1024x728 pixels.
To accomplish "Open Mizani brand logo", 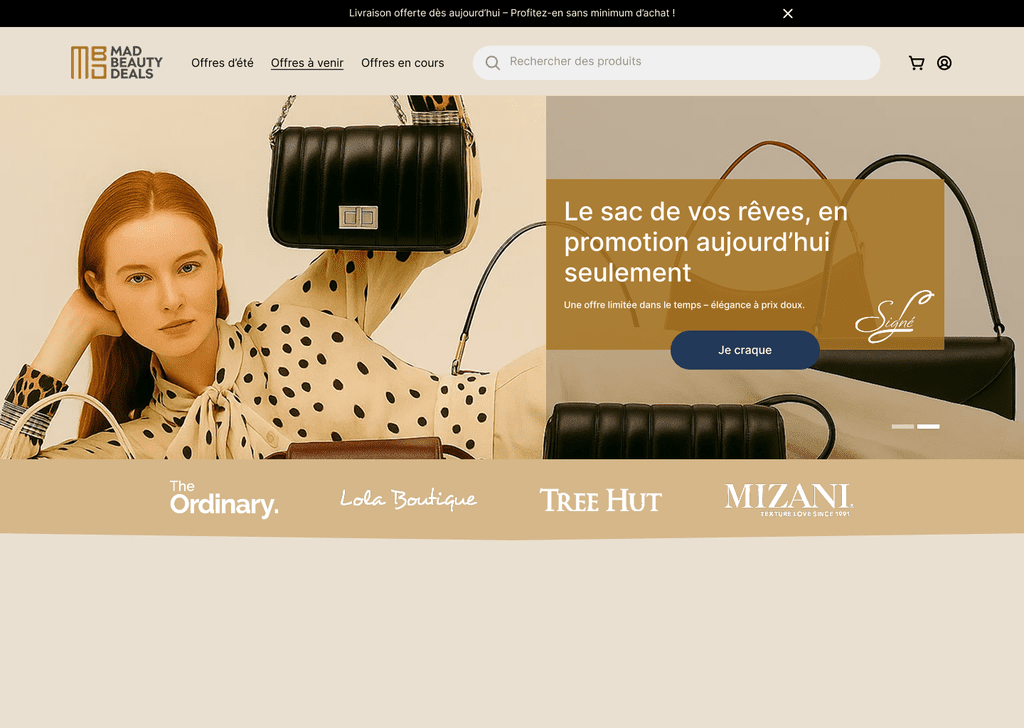I will pyautogui.click(x=789, y=499).
